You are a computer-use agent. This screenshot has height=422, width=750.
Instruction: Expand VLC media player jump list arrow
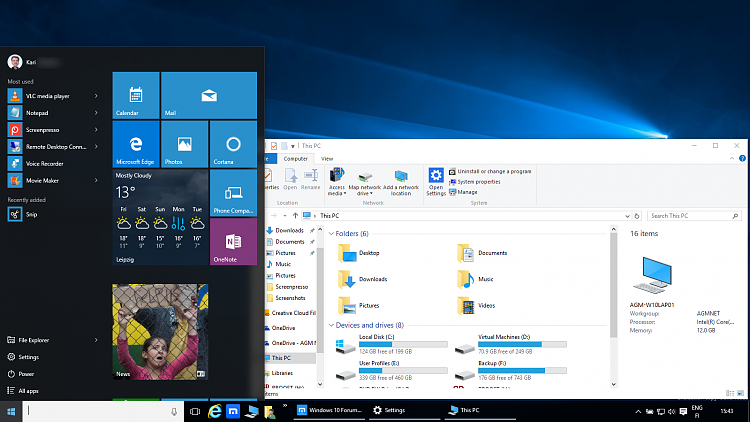point(96,96)
